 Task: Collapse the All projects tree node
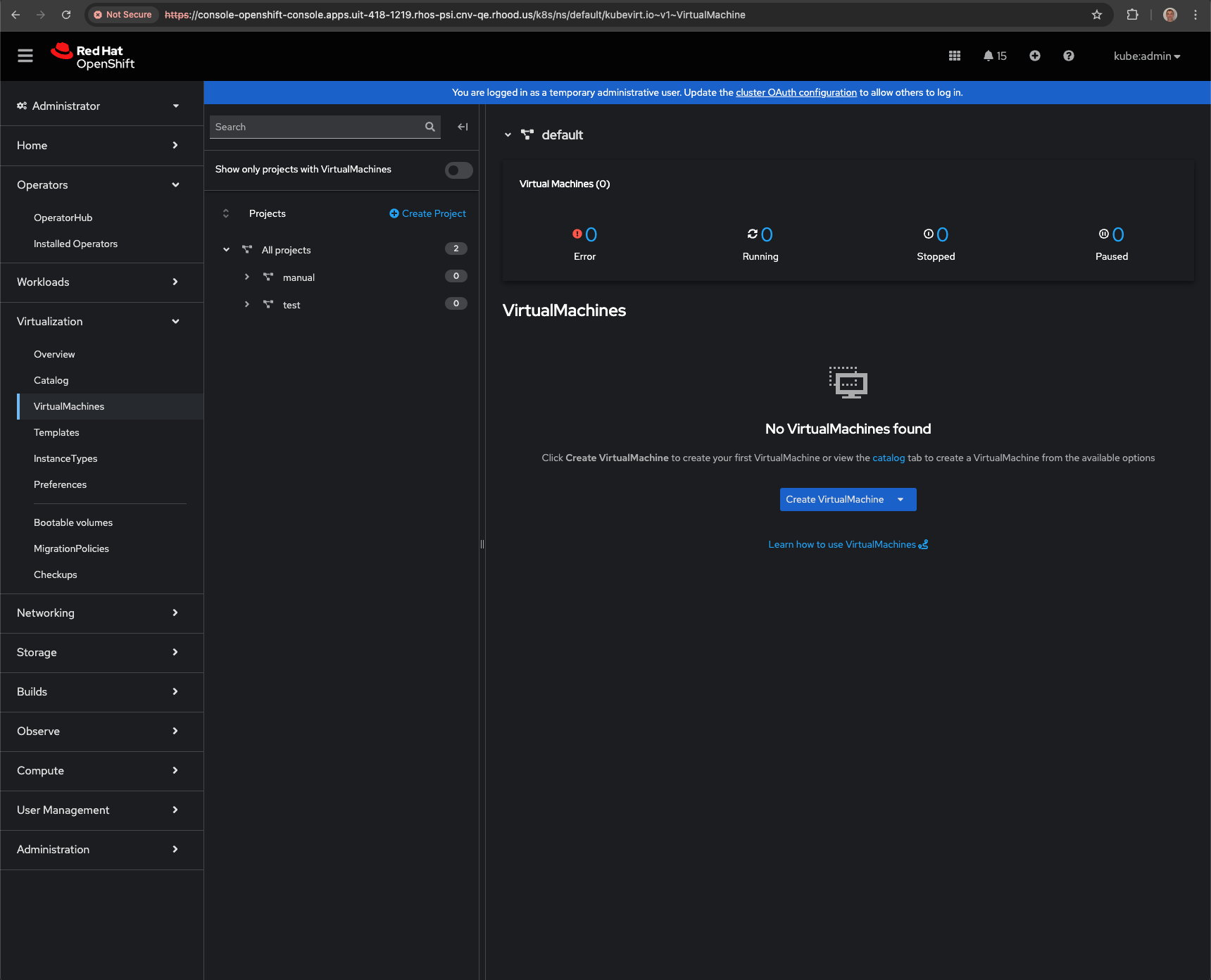point(227,250)
